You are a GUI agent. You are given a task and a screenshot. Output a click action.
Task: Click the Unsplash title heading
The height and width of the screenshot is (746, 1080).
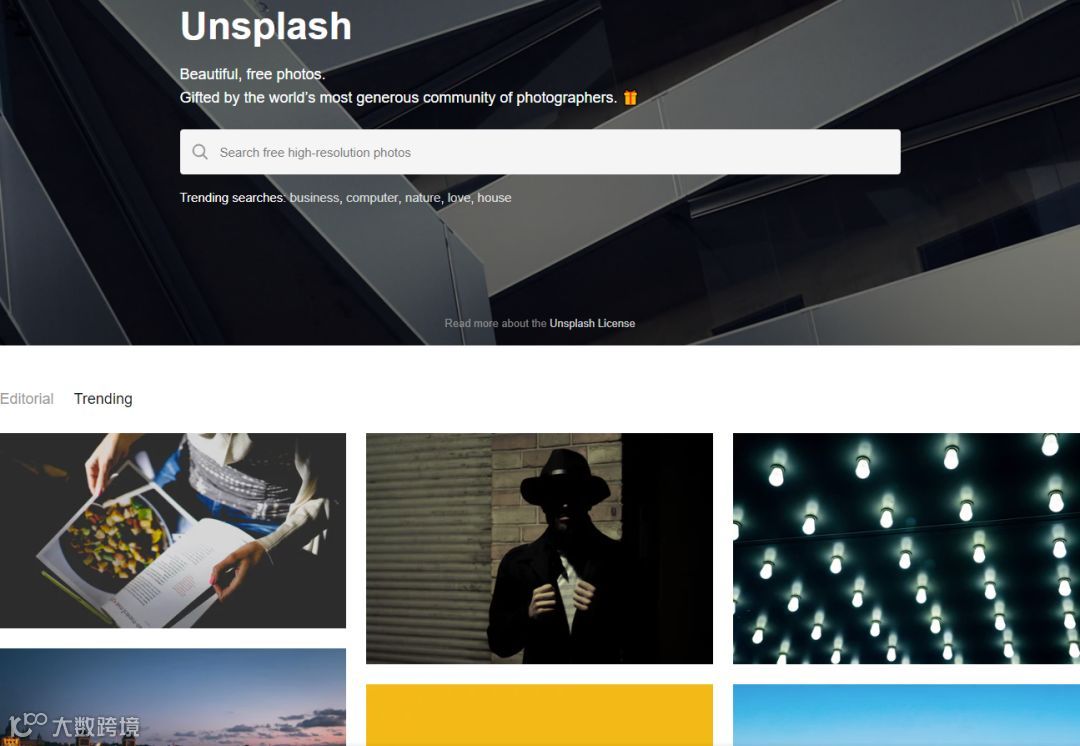tap(266, 26)
